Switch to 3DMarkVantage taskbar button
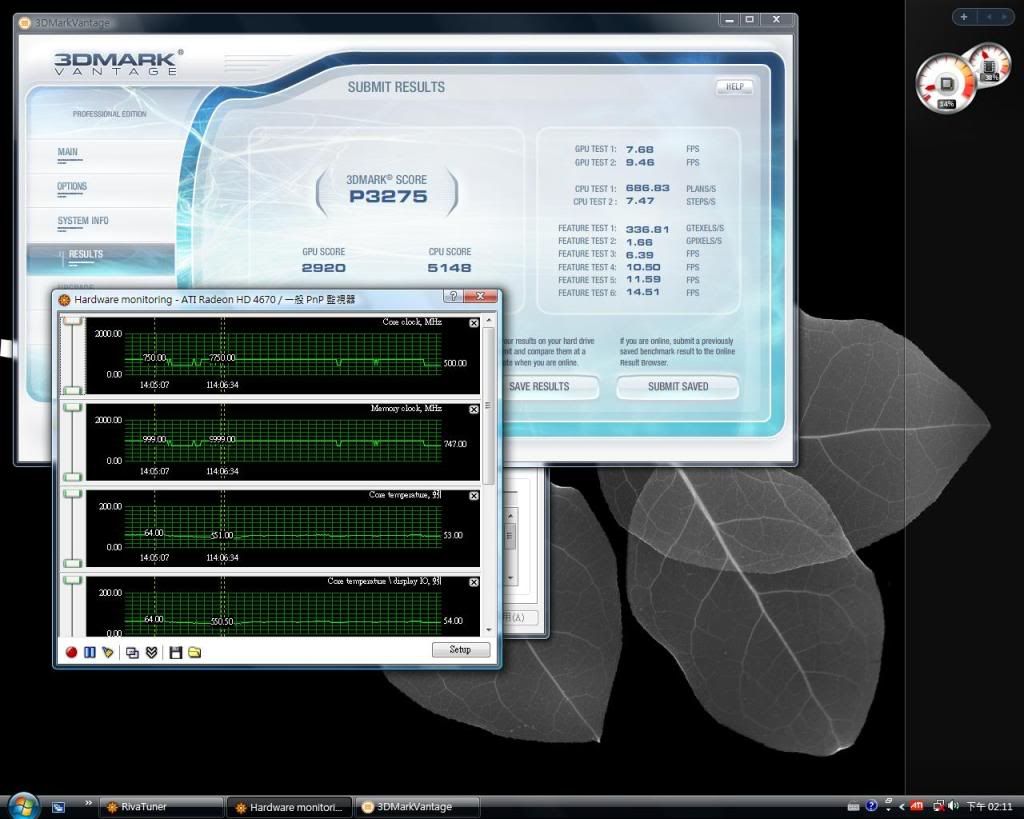Viewport: 1024px width, 819px height. click(418, 807)
